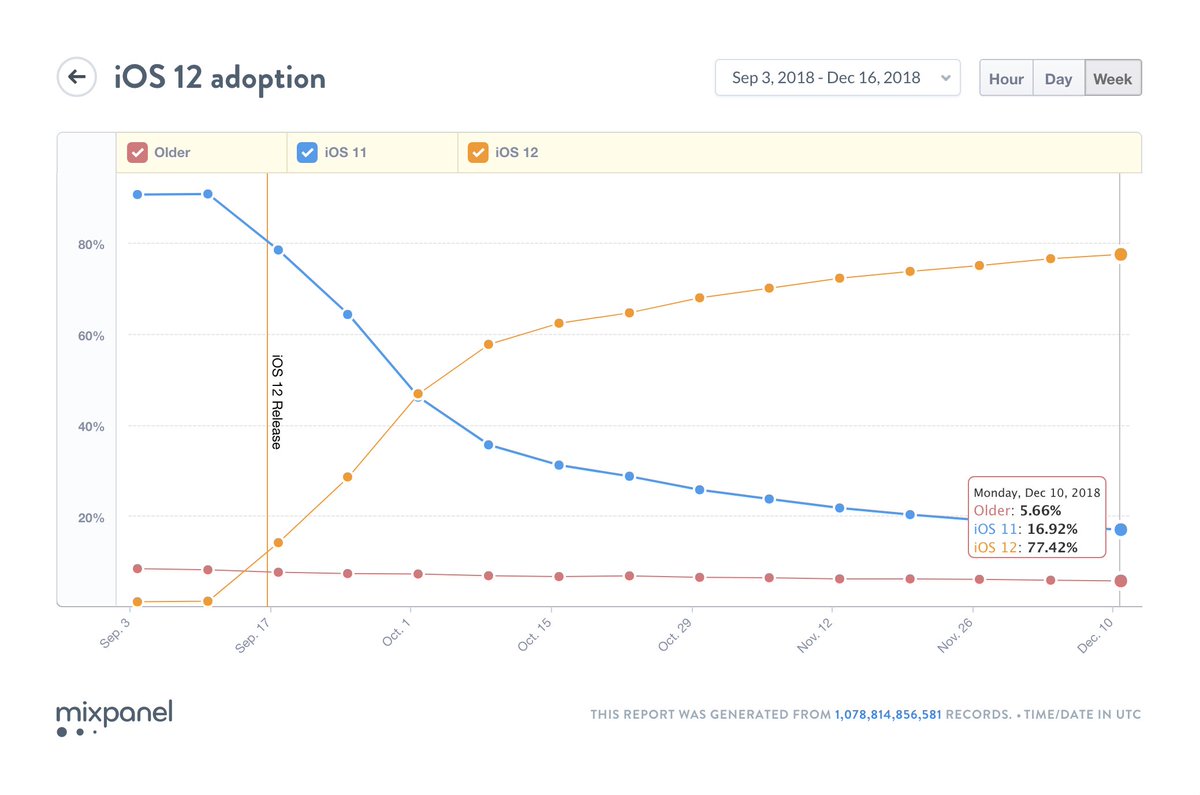The image size is (1200, 795).
Task: Click the Older legend label
Action: coord(172,153)
